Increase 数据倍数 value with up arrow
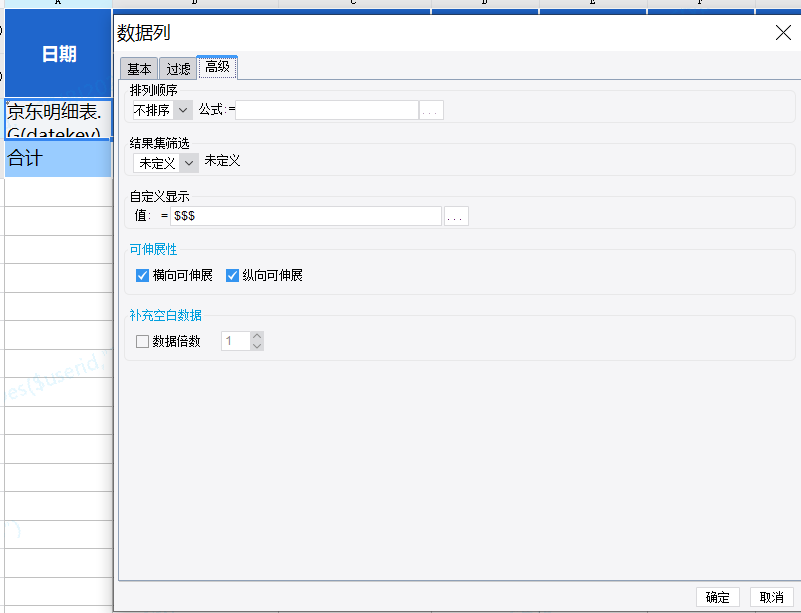The height and width of the screenshot is (613, 801). coord(257,337)
